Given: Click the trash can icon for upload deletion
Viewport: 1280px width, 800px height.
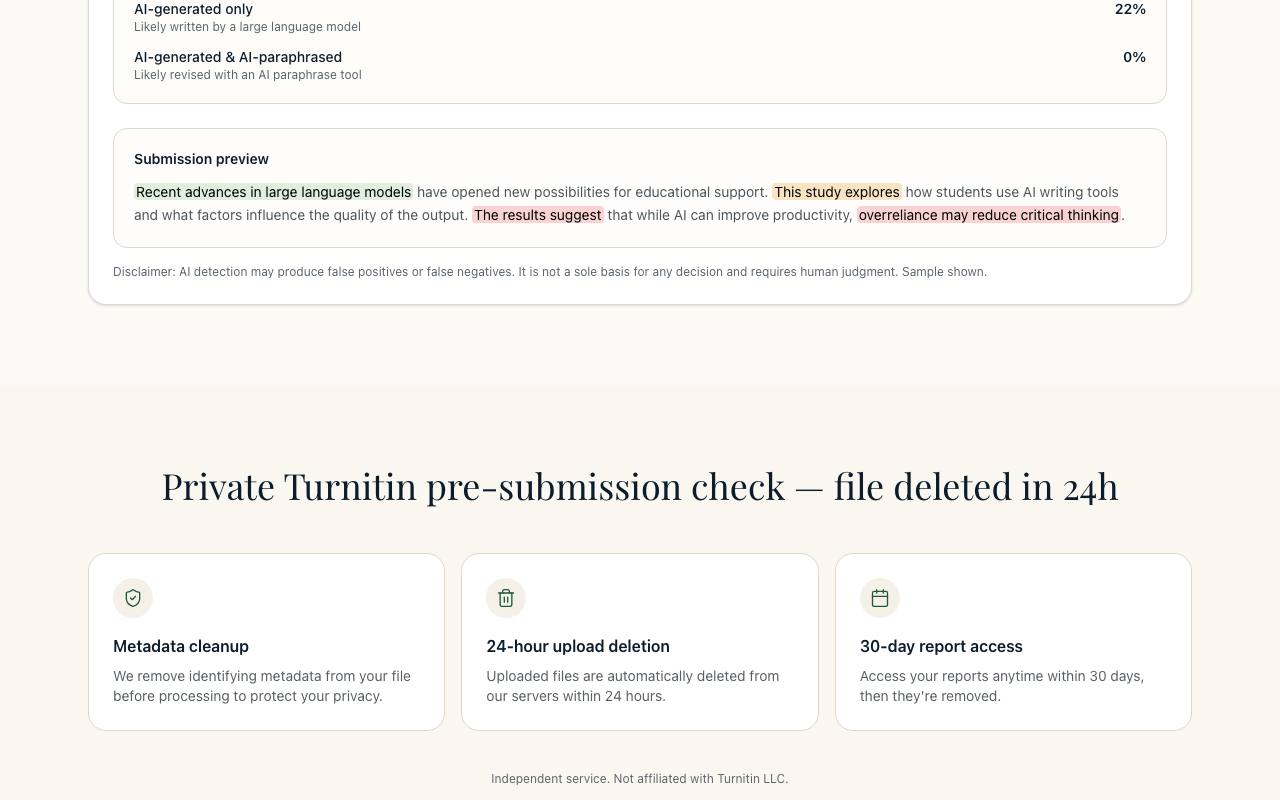Looking at the screenshot, I should 506,598.
